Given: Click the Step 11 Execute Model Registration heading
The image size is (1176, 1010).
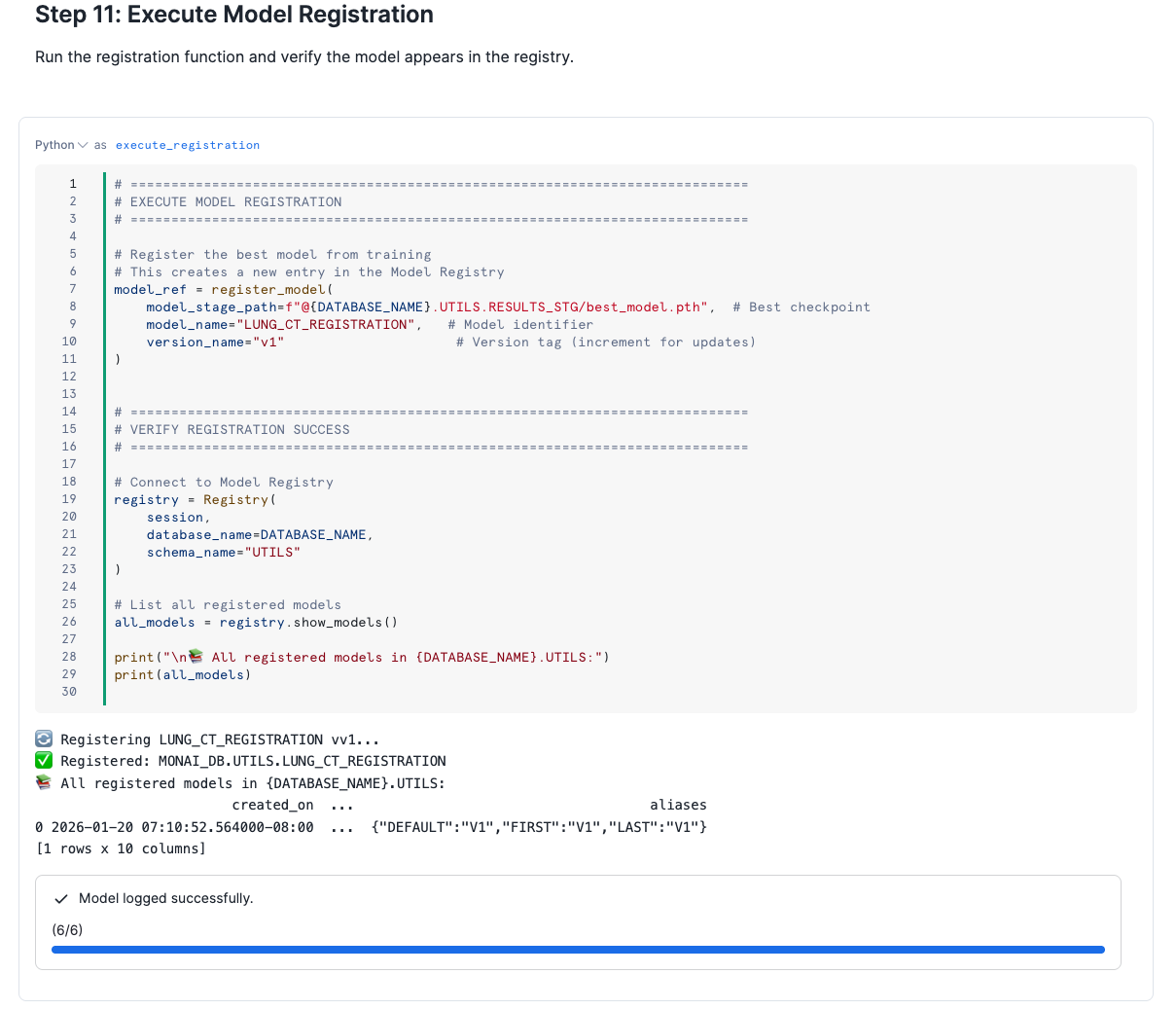Looking at the screenshot, I should click(x=234, y=15).
